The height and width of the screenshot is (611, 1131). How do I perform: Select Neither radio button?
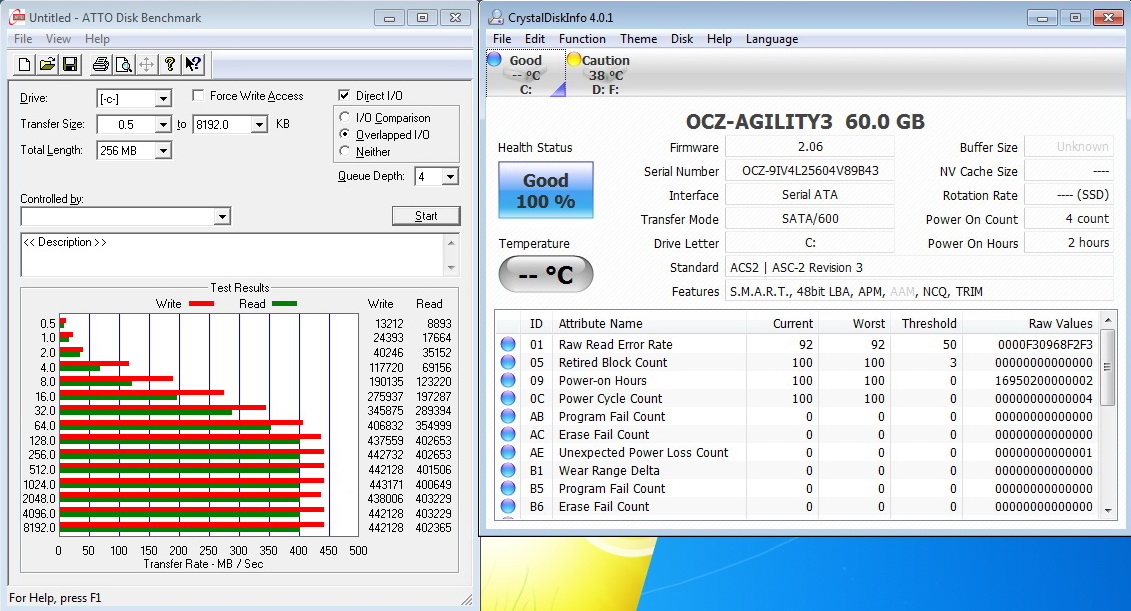coord(345,151)
